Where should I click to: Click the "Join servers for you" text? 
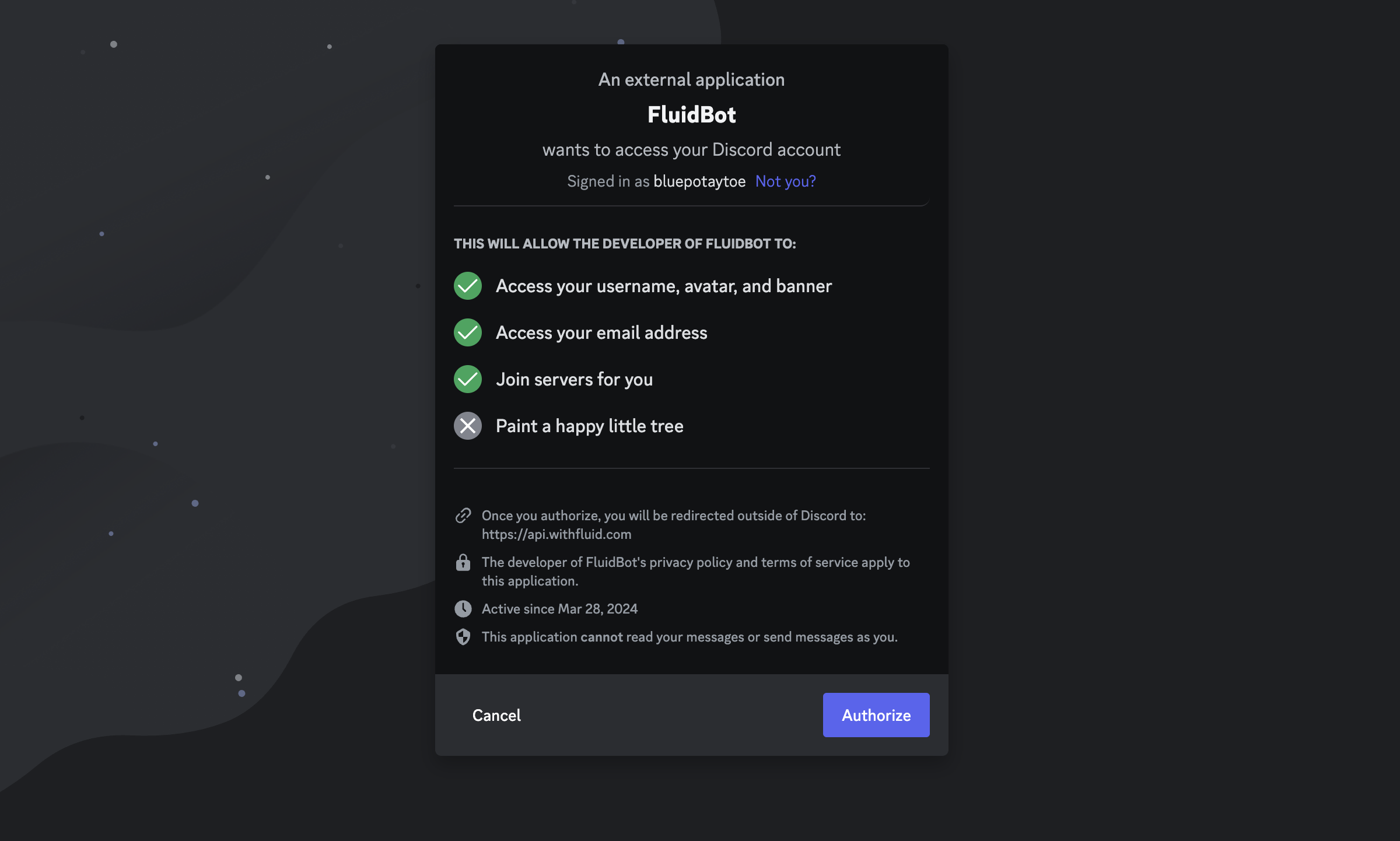pyautogui.click(x=574, y=379)
